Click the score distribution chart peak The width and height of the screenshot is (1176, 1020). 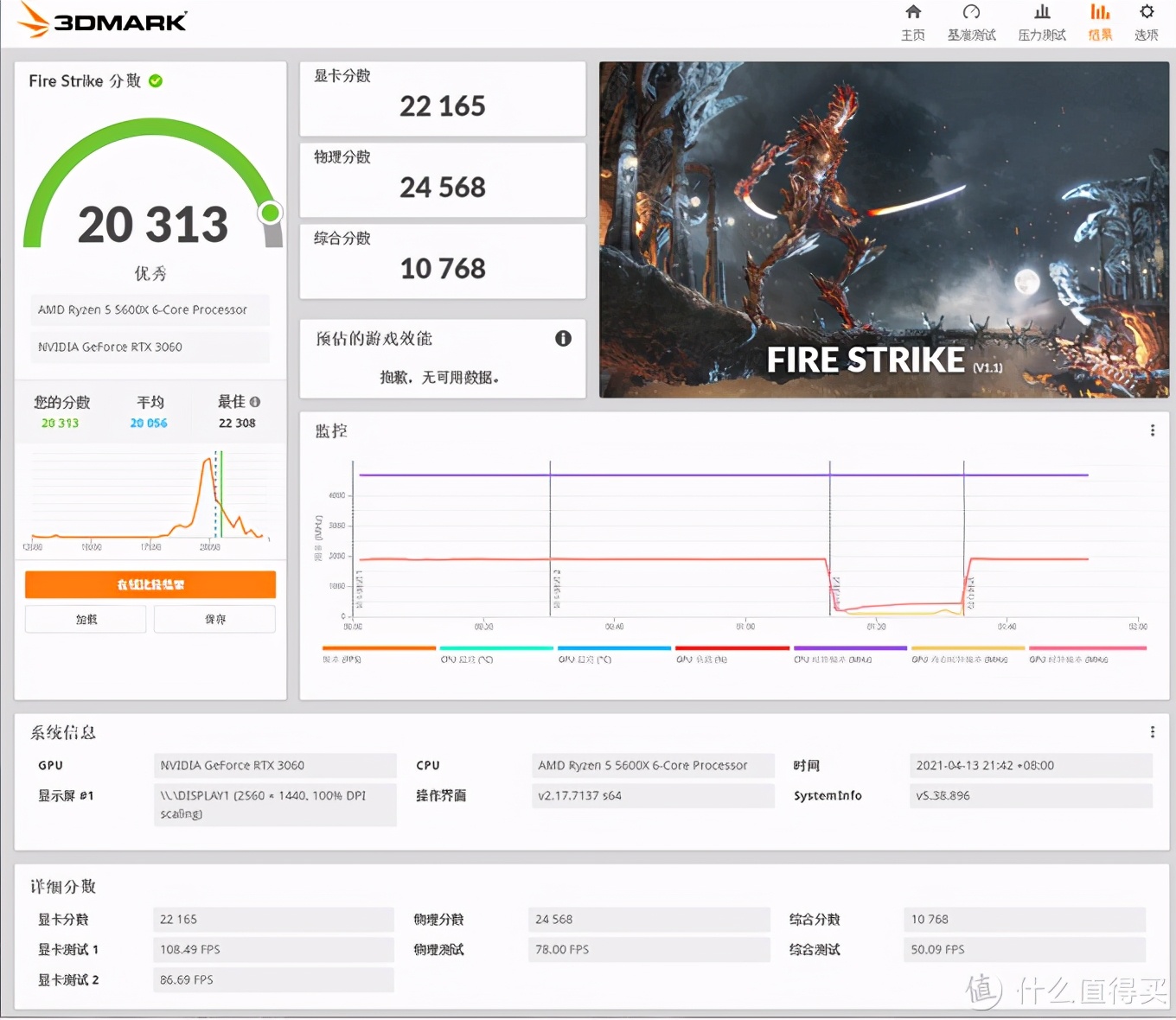point(208,462)
